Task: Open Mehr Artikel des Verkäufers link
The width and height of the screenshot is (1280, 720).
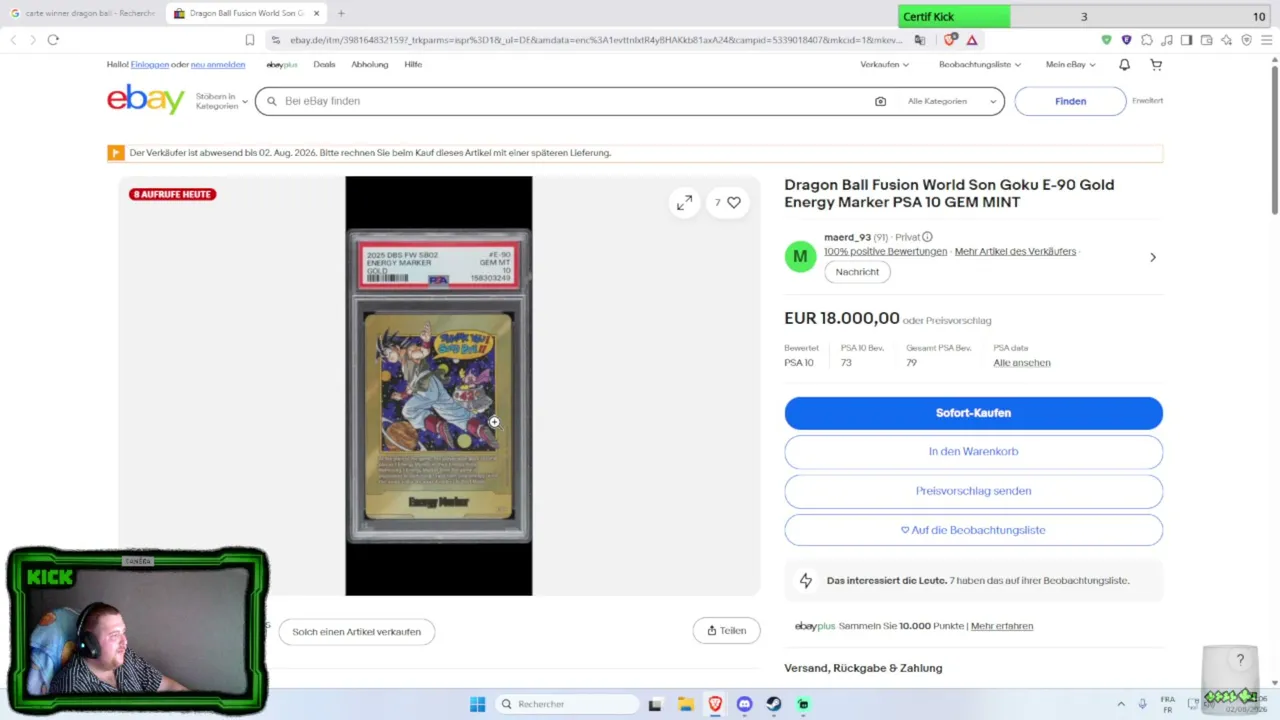Action: 1015,252
